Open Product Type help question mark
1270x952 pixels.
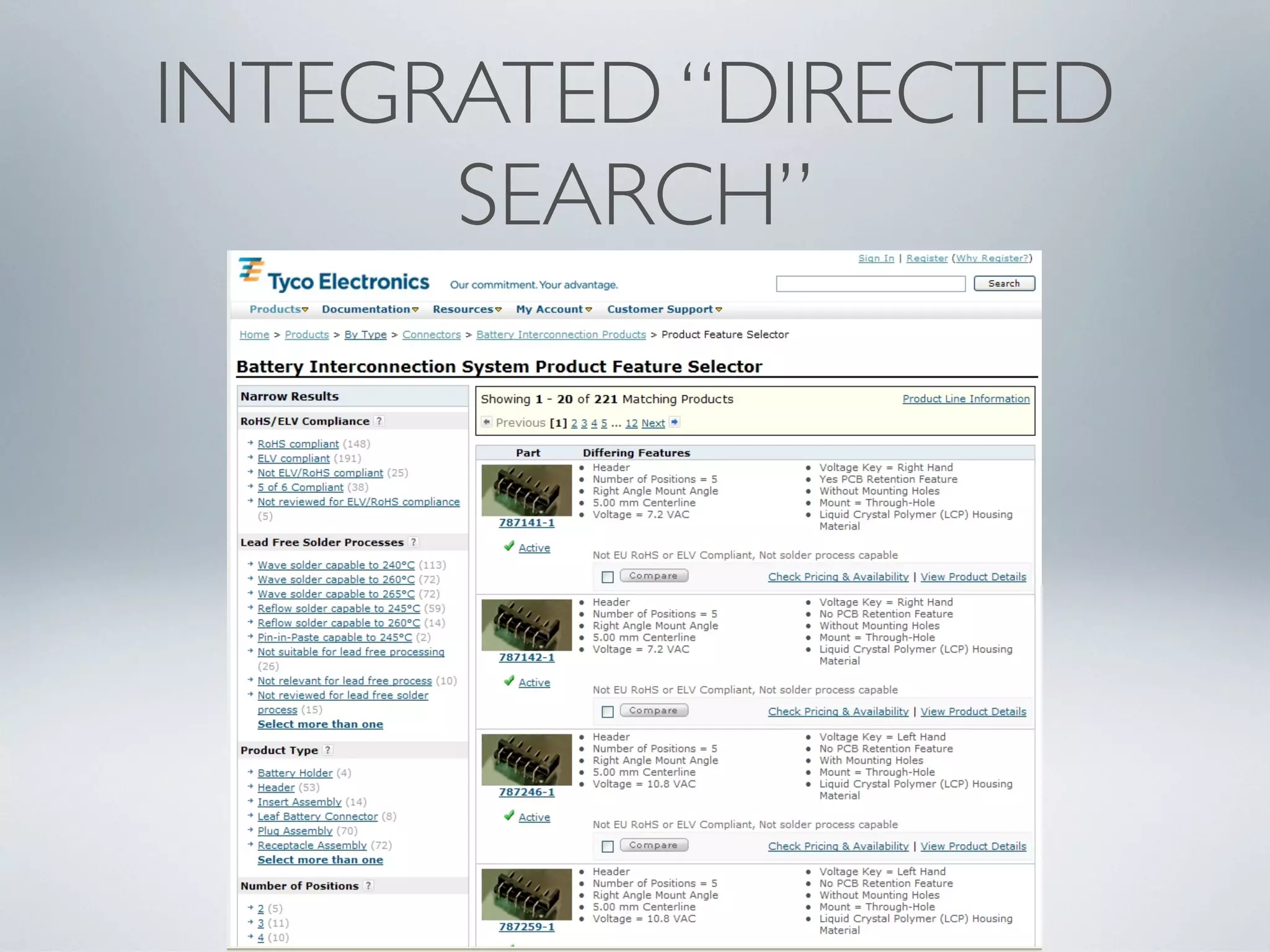[328, 750]
